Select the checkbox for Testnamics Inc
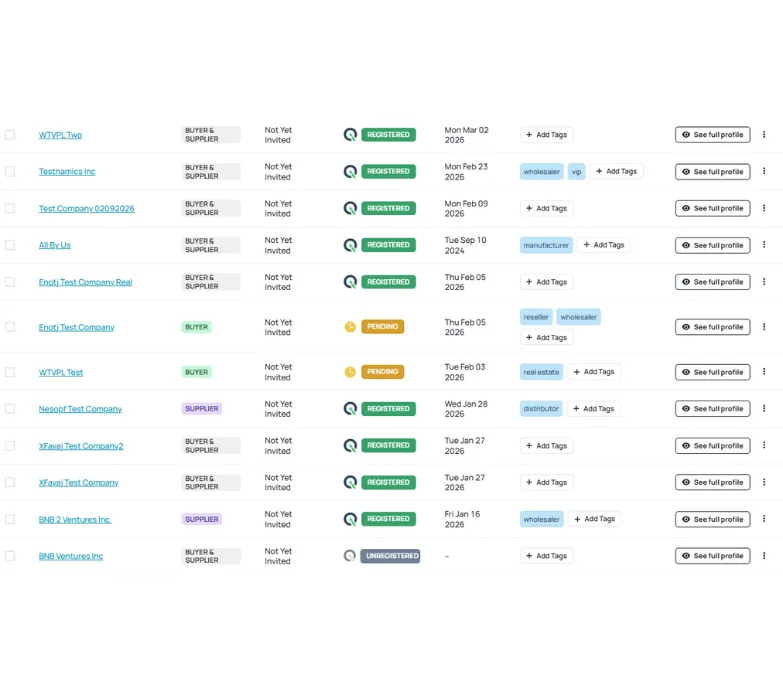The image size is (783, 700). 10,171
